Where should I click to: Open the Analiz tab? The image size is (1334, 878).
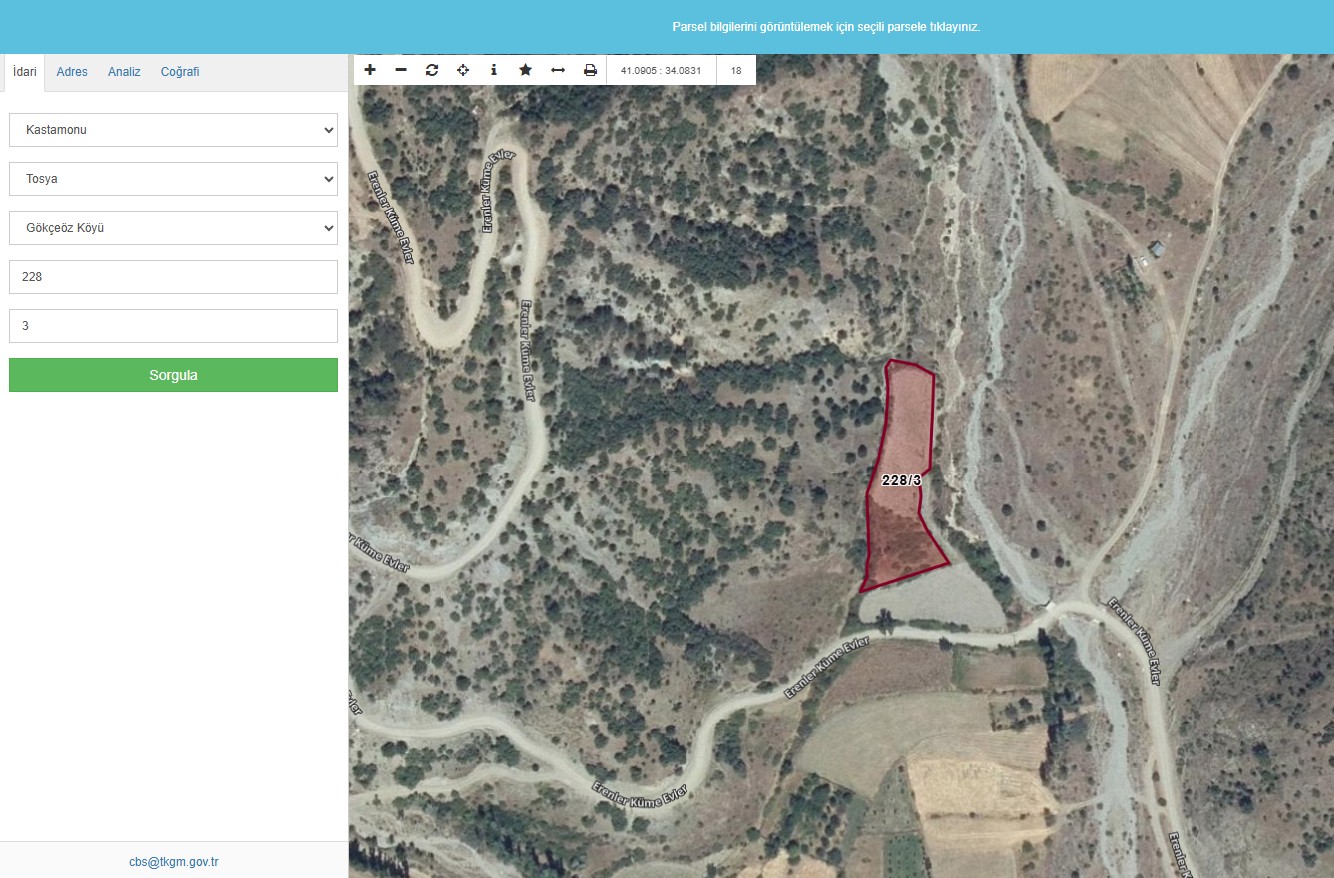point(124,72)
